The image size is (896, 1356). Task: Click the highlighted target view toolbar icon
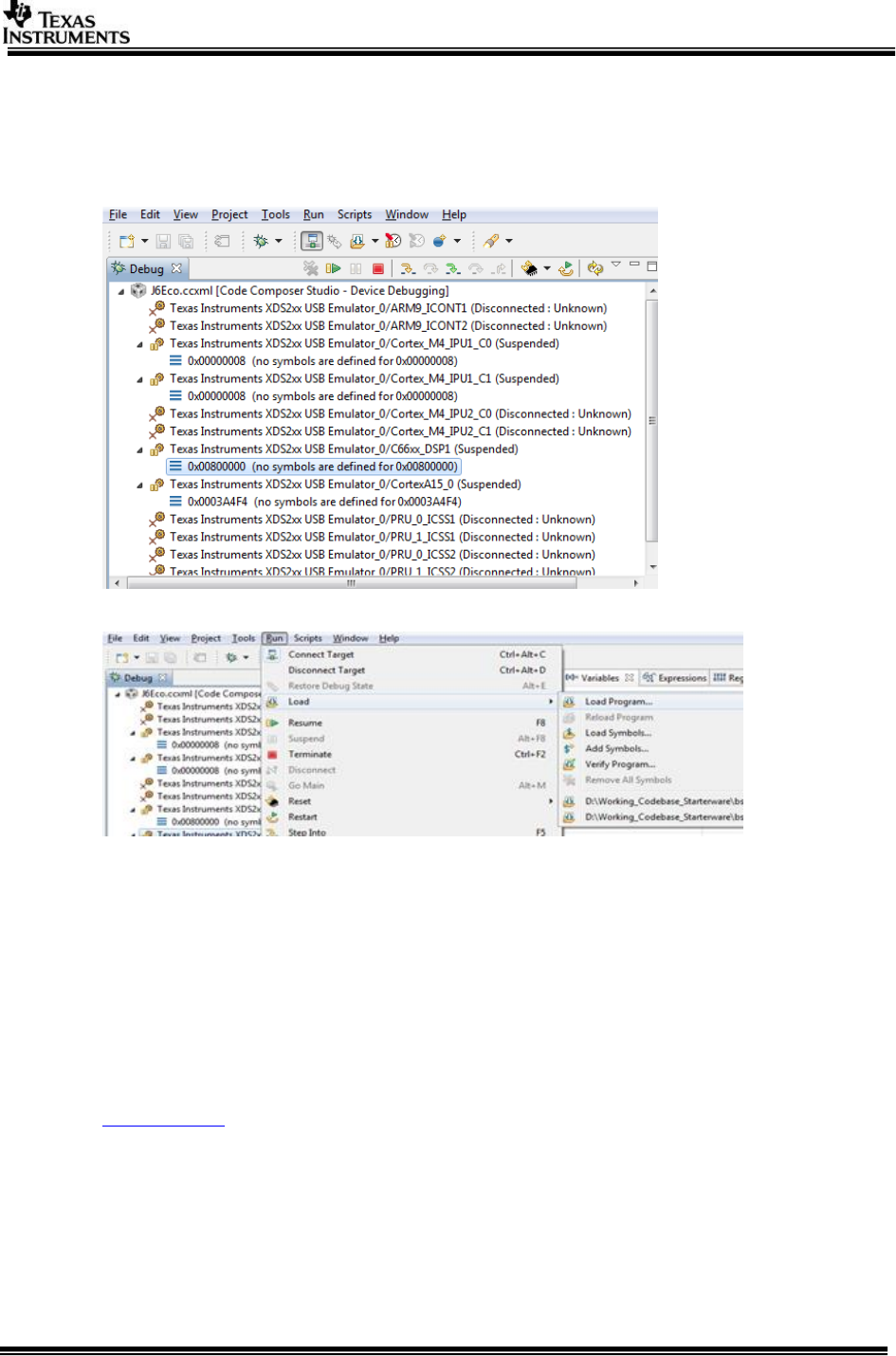(312, 242)
